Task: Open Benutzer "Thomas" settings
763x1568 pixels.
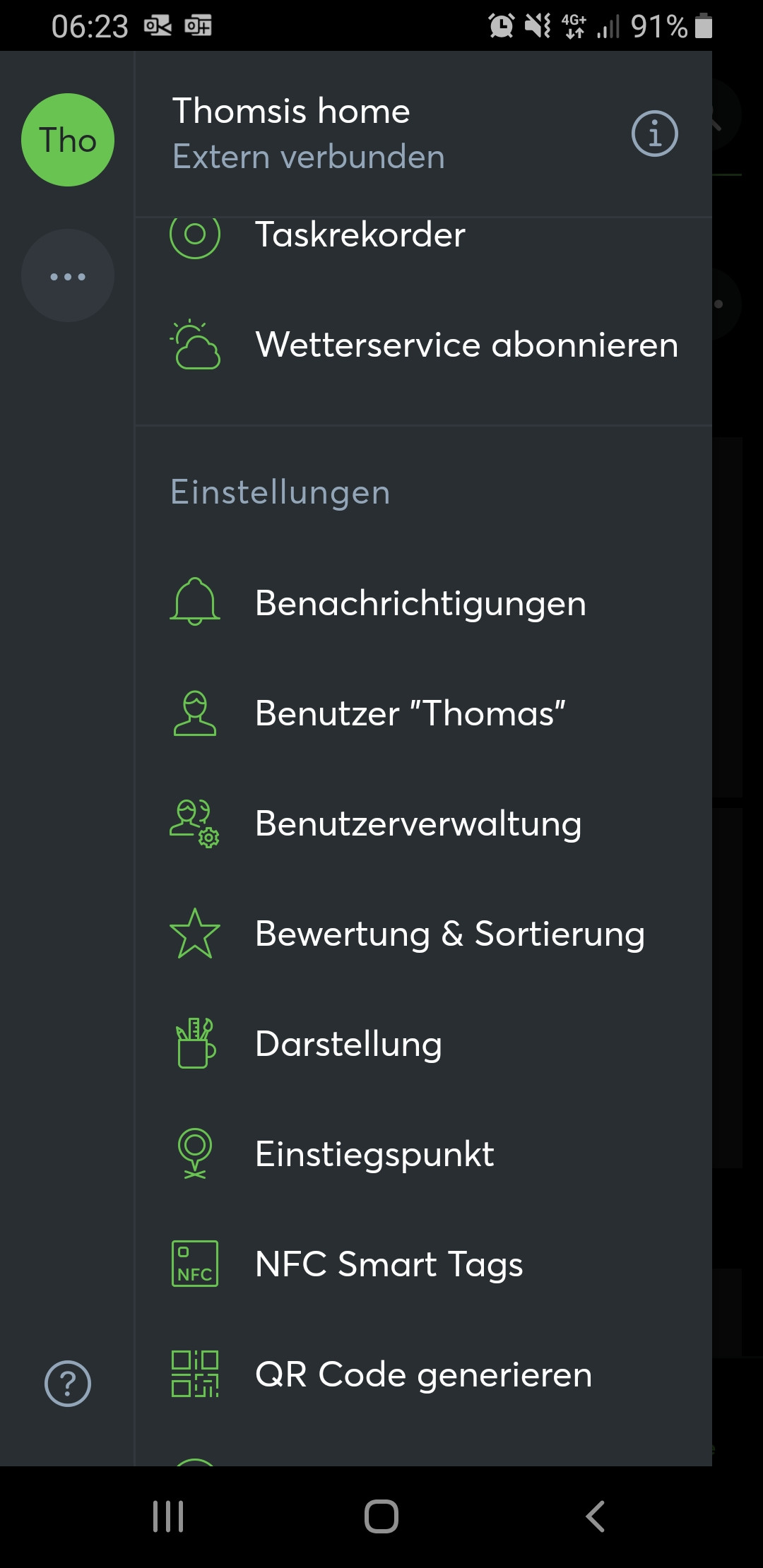Action: (x=410, y=713)
